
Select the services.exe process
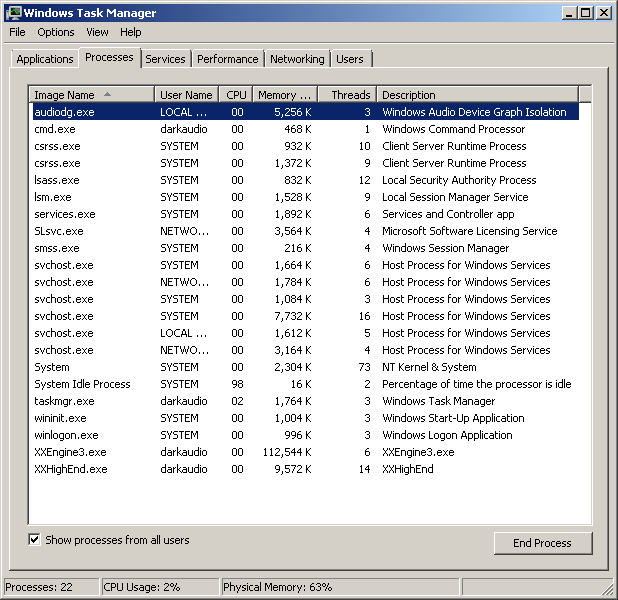304,214
